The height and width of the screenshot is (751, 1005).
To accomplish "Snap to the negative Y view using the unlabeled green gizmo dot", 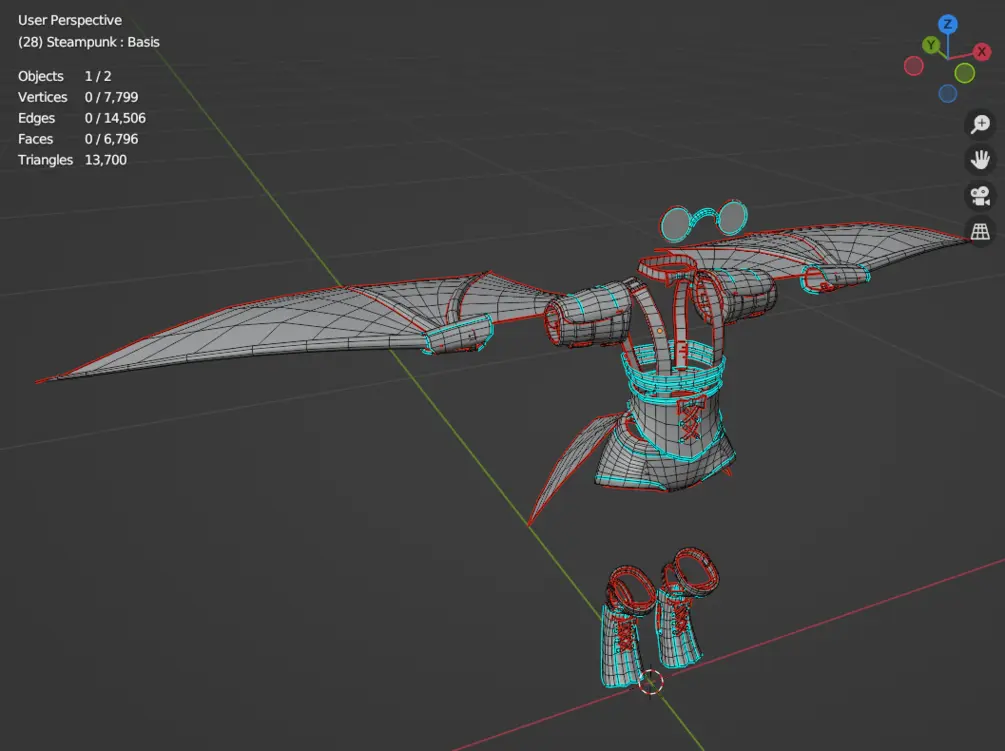I will (964, 73).
